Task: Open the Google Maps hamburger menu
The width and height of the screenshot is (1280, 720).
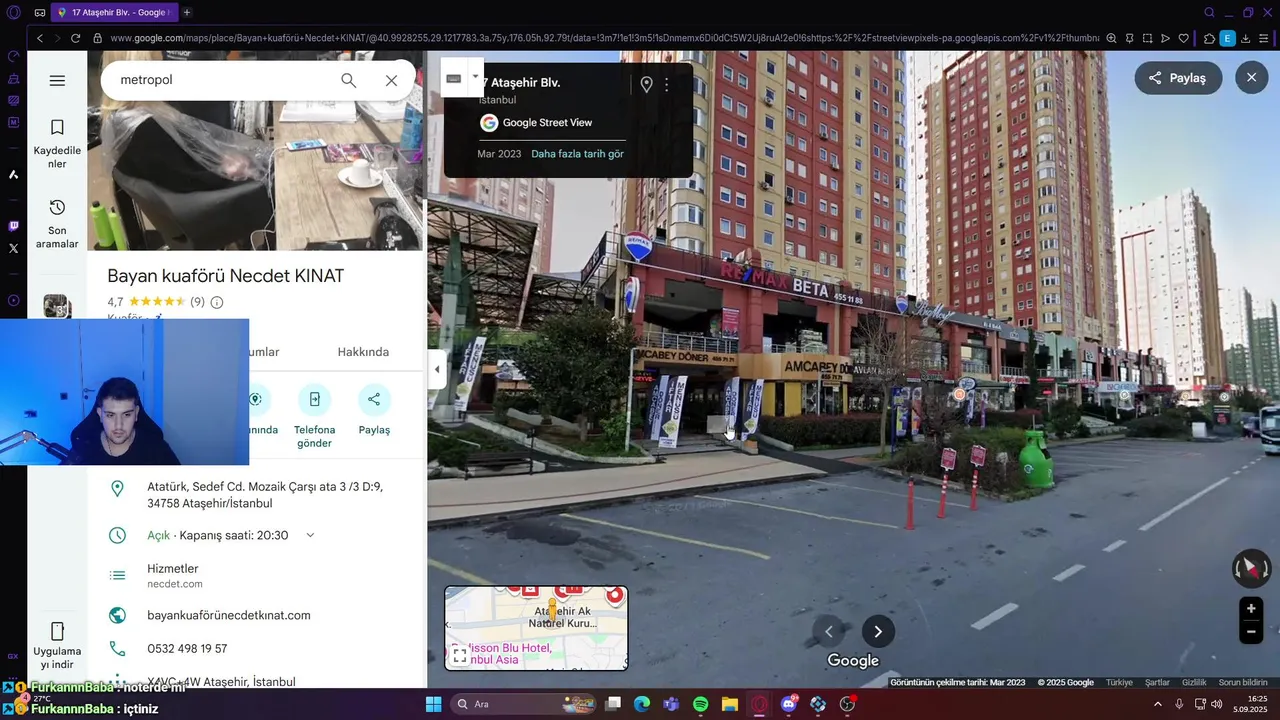Action: click(57, 81)
